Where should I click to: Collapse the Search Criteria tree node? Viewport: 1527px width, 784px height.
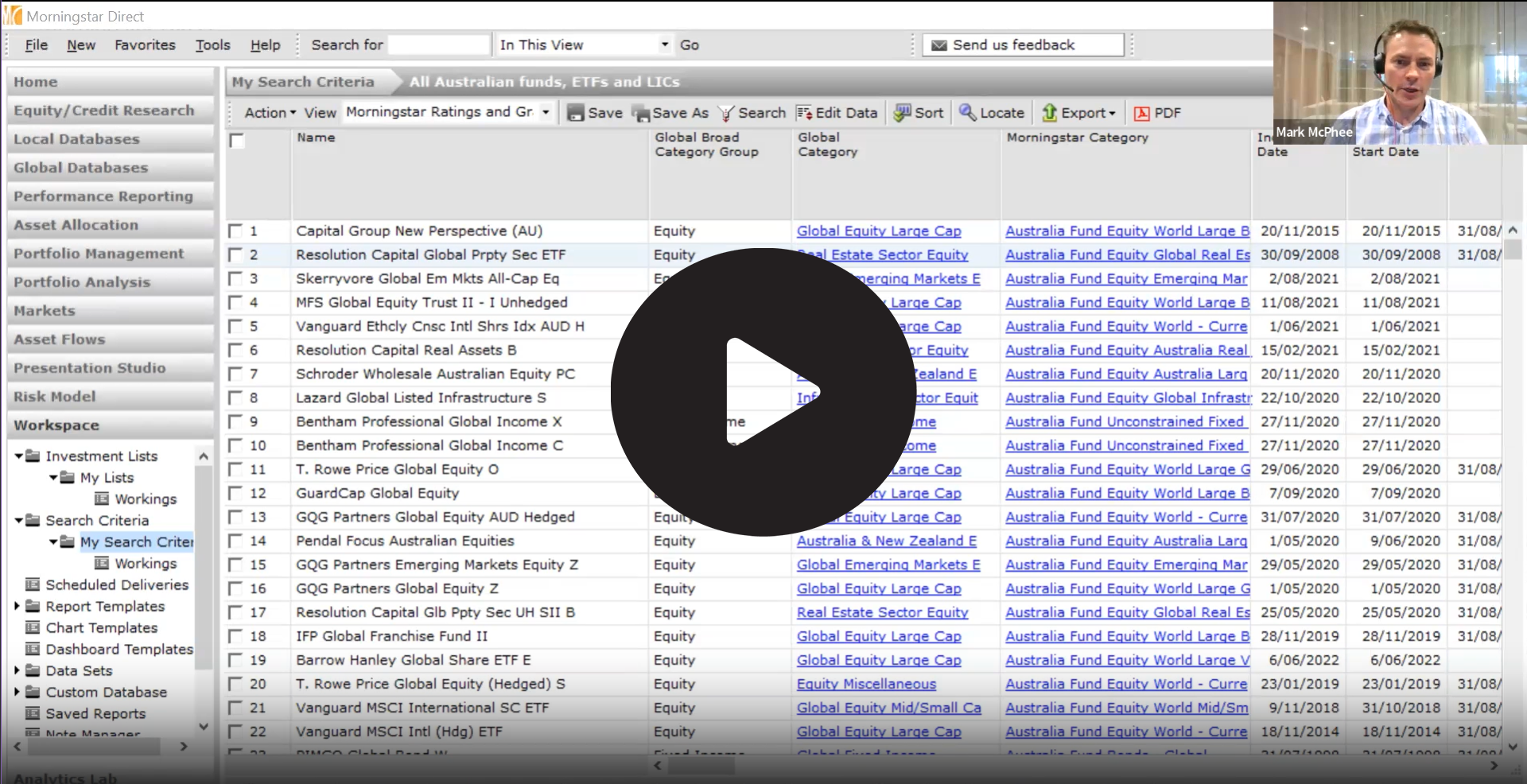click(x=18, y=521)
